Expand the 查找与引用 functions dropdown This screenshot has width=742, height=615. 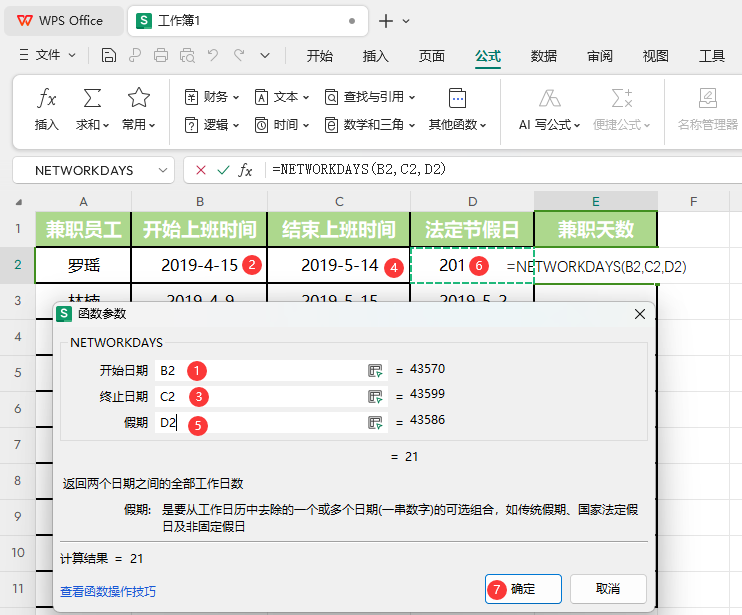[x=370, y=97]
